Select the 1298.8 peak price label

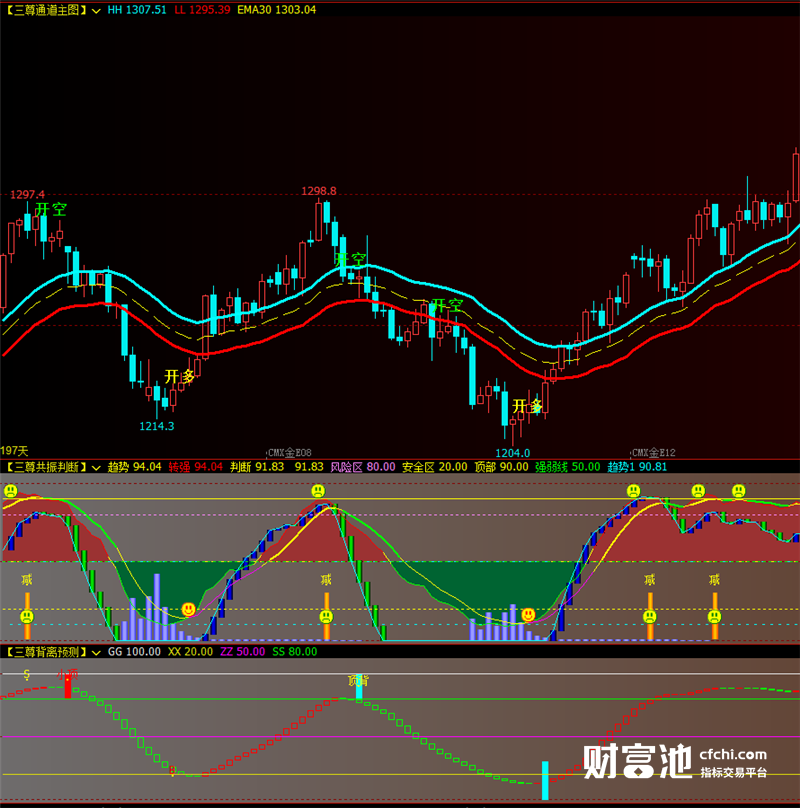coord(319,191)
